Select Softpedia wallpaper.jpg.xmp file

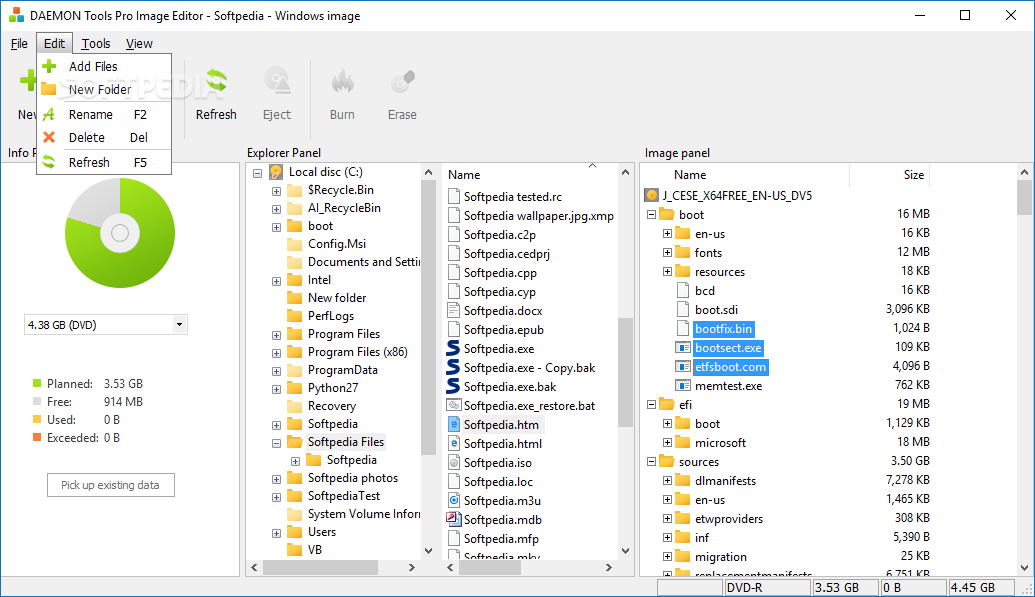[539, 216]
